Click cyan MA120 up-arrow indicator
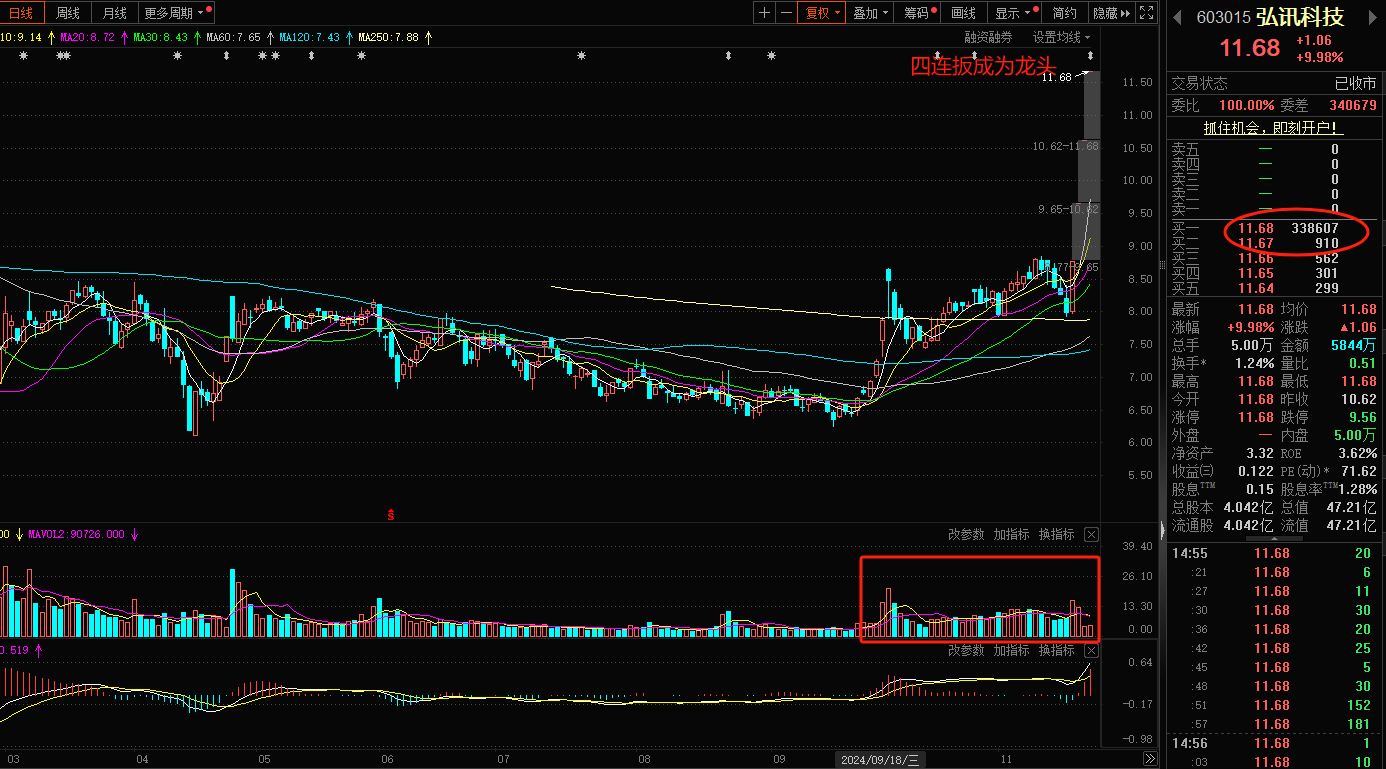Image resolution: width=1386 pixels, height=769 pixels. pos(347,37)
